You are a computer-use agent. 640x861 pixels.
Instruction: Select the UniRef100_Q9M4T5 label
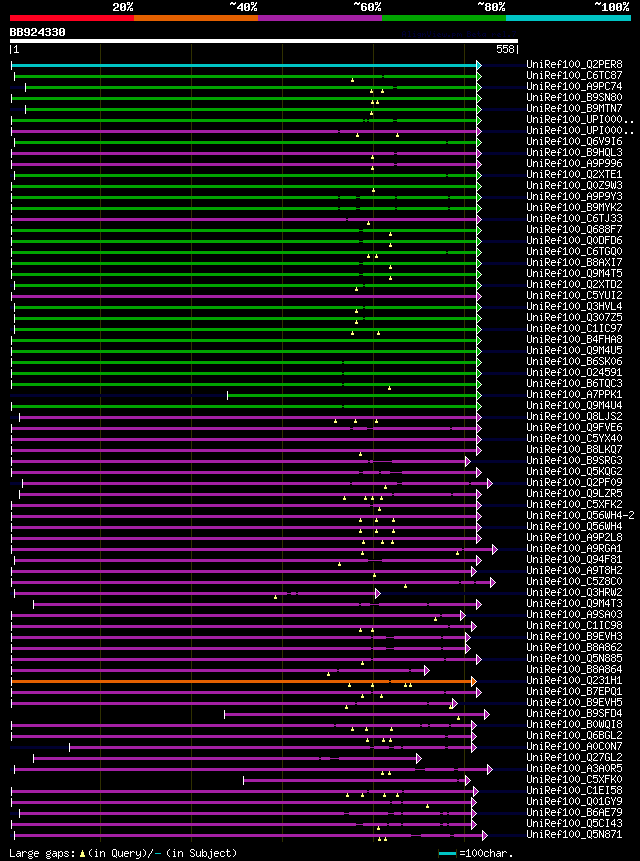[574, 273]
